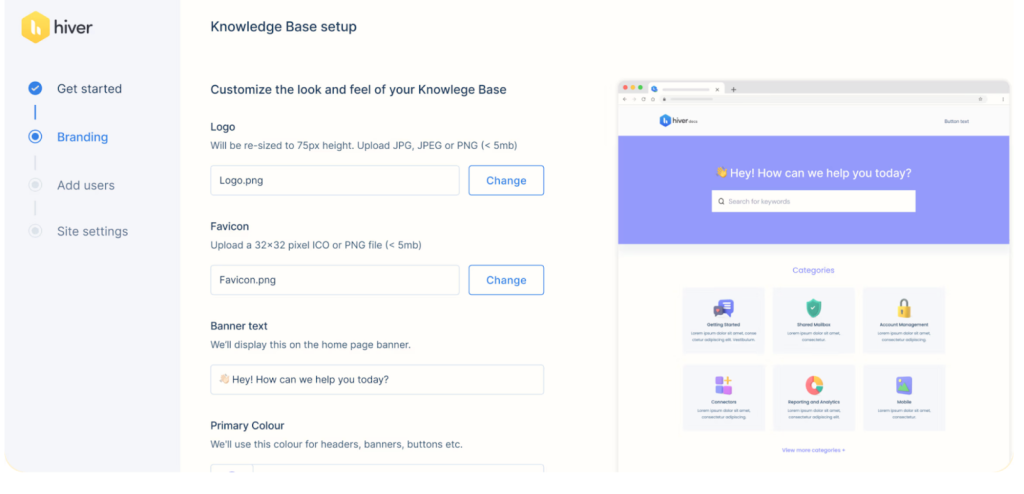Viewport: 1024px width, 494px height.
Task: Click the Categories heading in preview
Action: coord(814,270)
